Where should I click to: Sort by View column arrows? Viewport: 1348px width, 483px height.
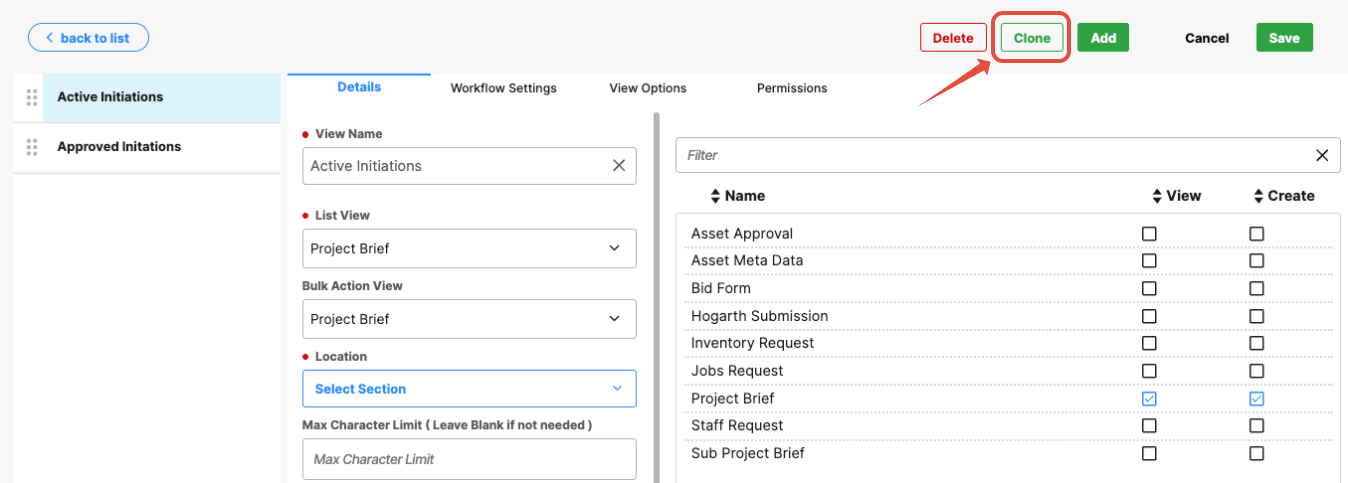pyautogui.click(x=1157, y=196)
